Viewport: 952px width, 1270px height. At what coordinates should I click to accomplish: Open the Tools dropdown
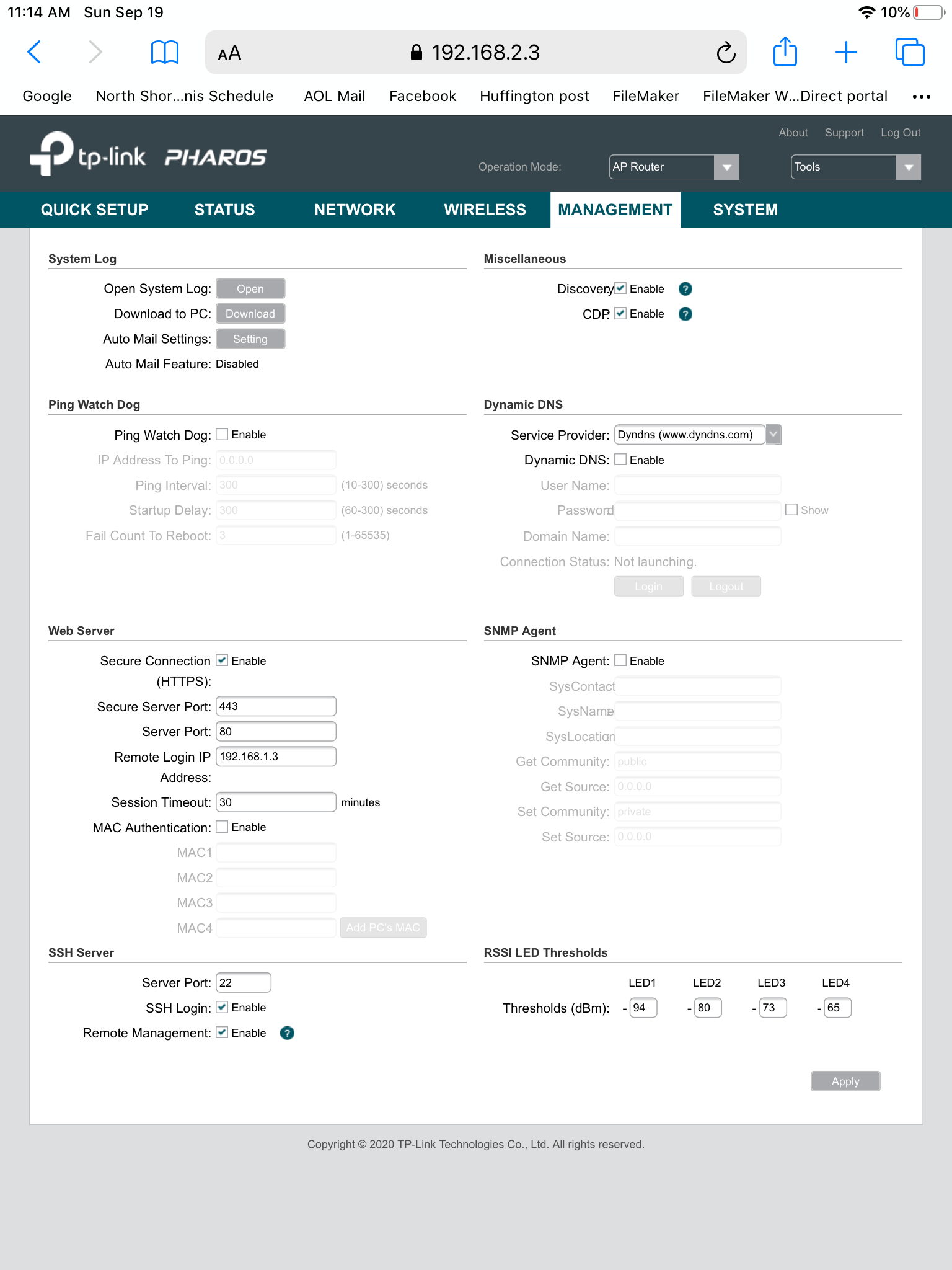point(856,167)
